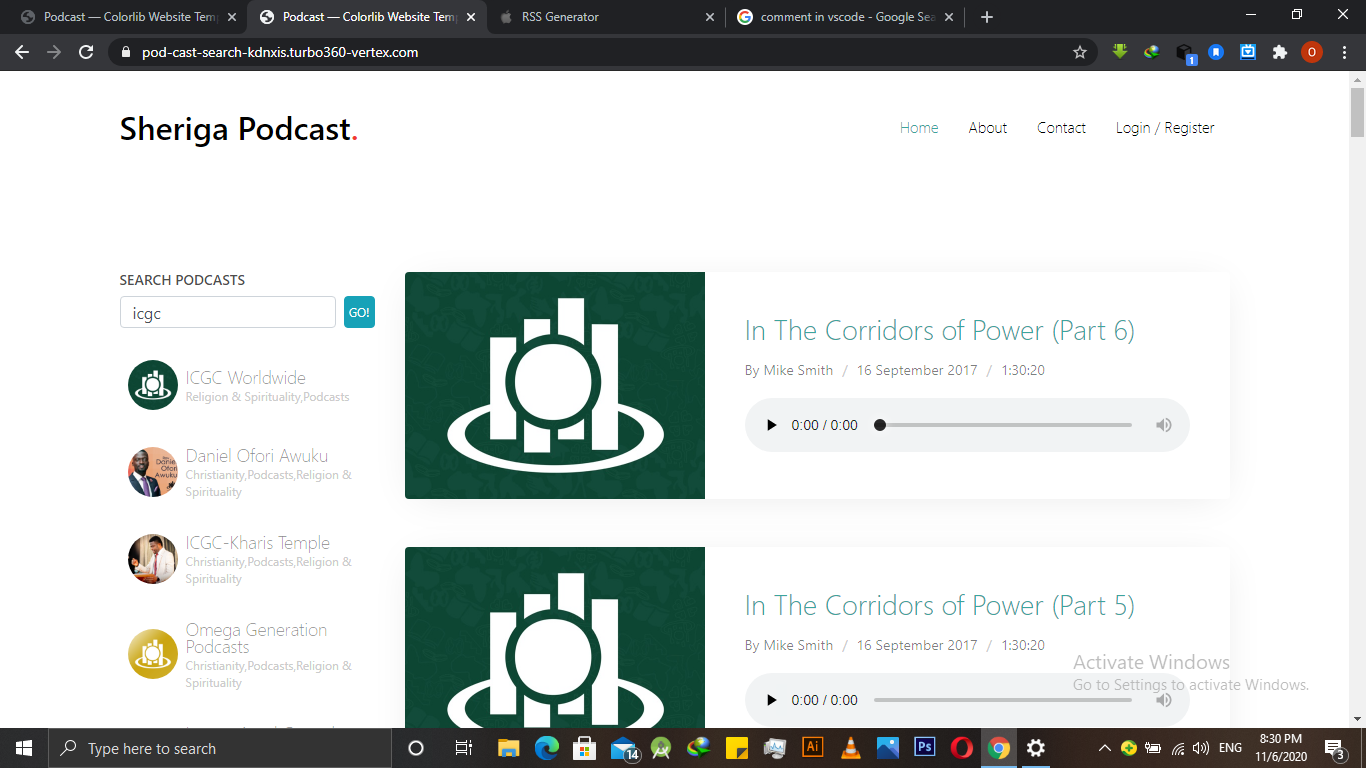1366x768 pixels.
Task: Play the Corridors of Power Part 5 audio
Action: point(771,700)
